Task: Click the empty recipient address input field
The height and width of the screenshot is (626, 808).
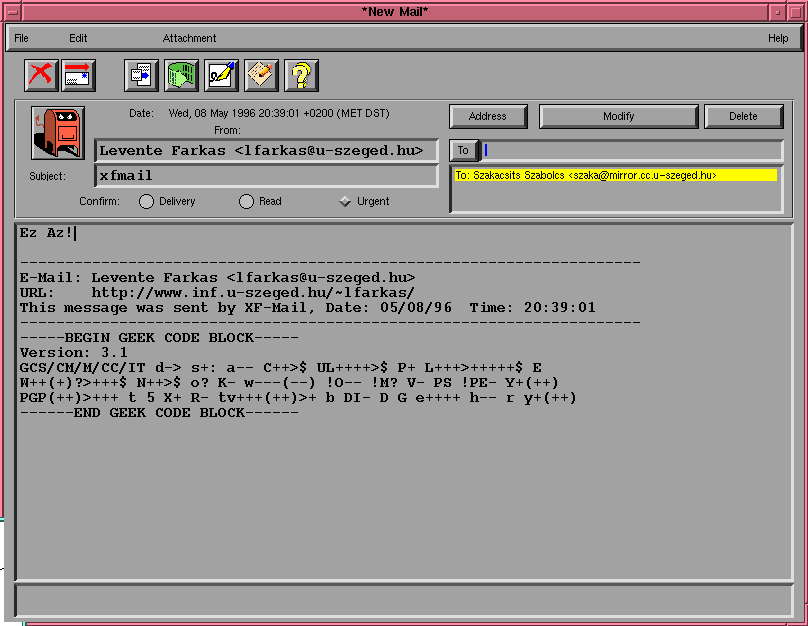Action: [x=632, y=150]
